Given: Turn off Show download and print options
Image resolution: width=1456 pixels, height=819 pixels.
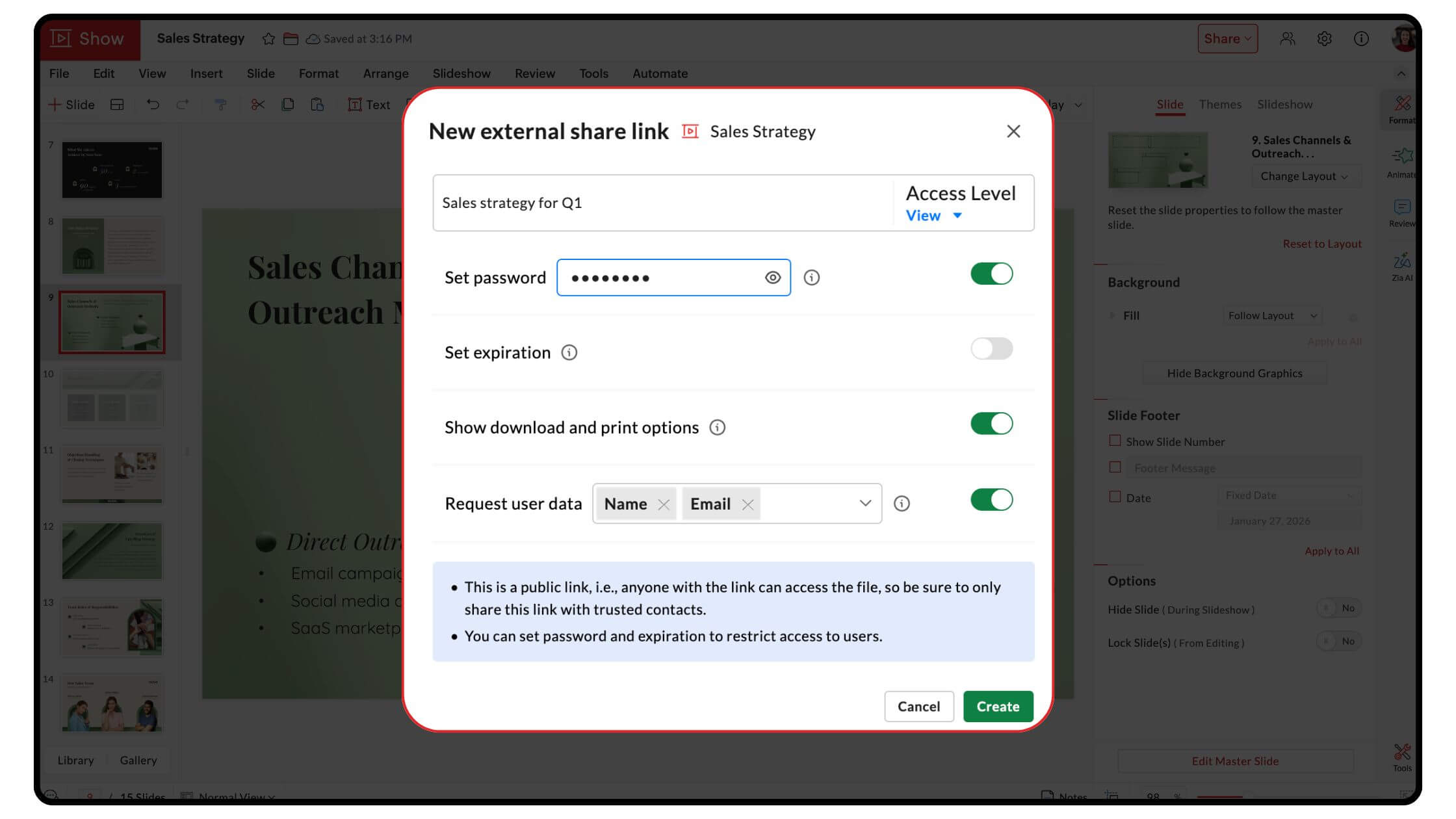Looking at the screenshot, I should [x=991, y=424].
